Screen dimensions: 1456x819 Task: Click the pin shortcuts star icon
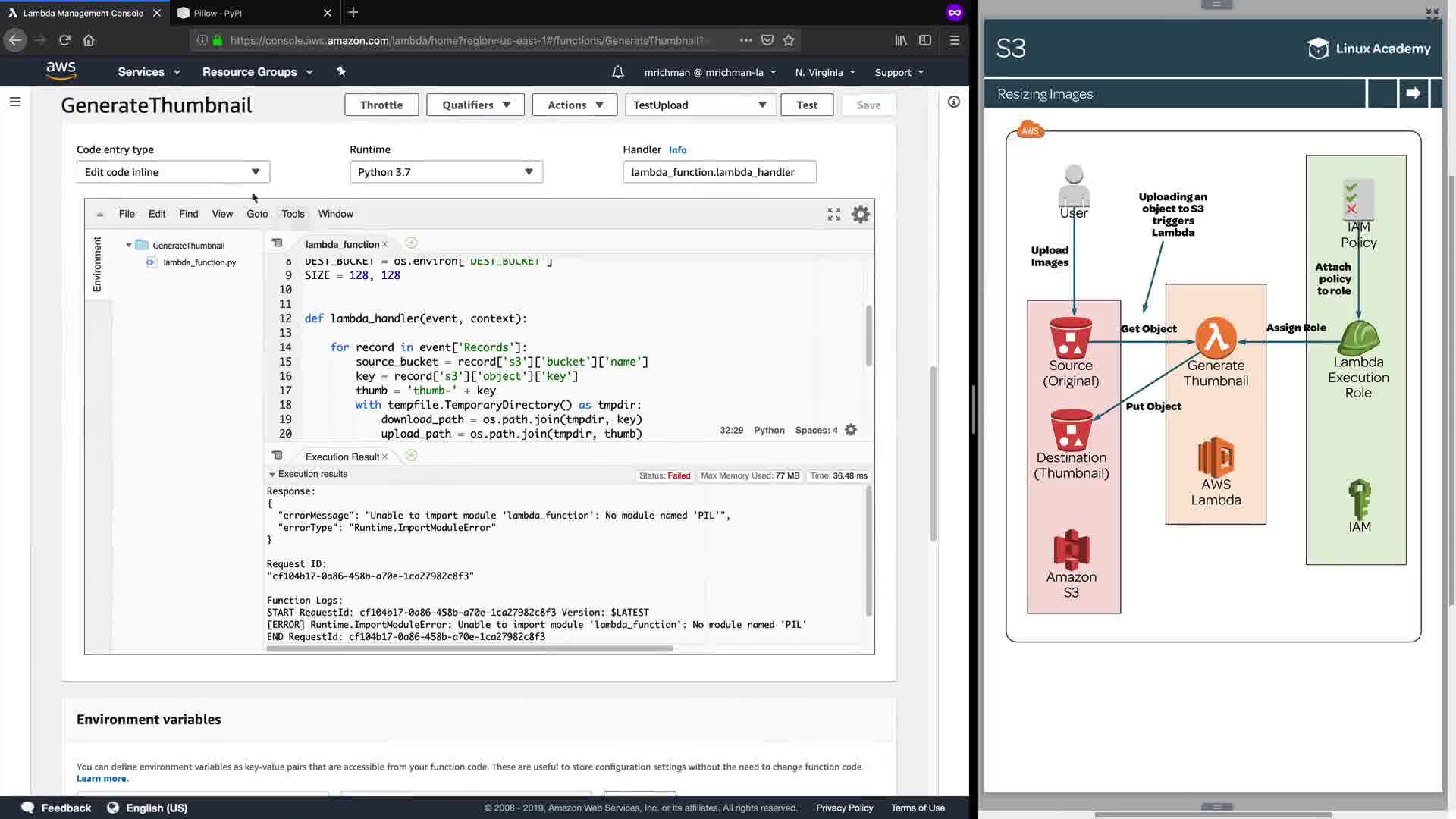[x=341, y=71]
